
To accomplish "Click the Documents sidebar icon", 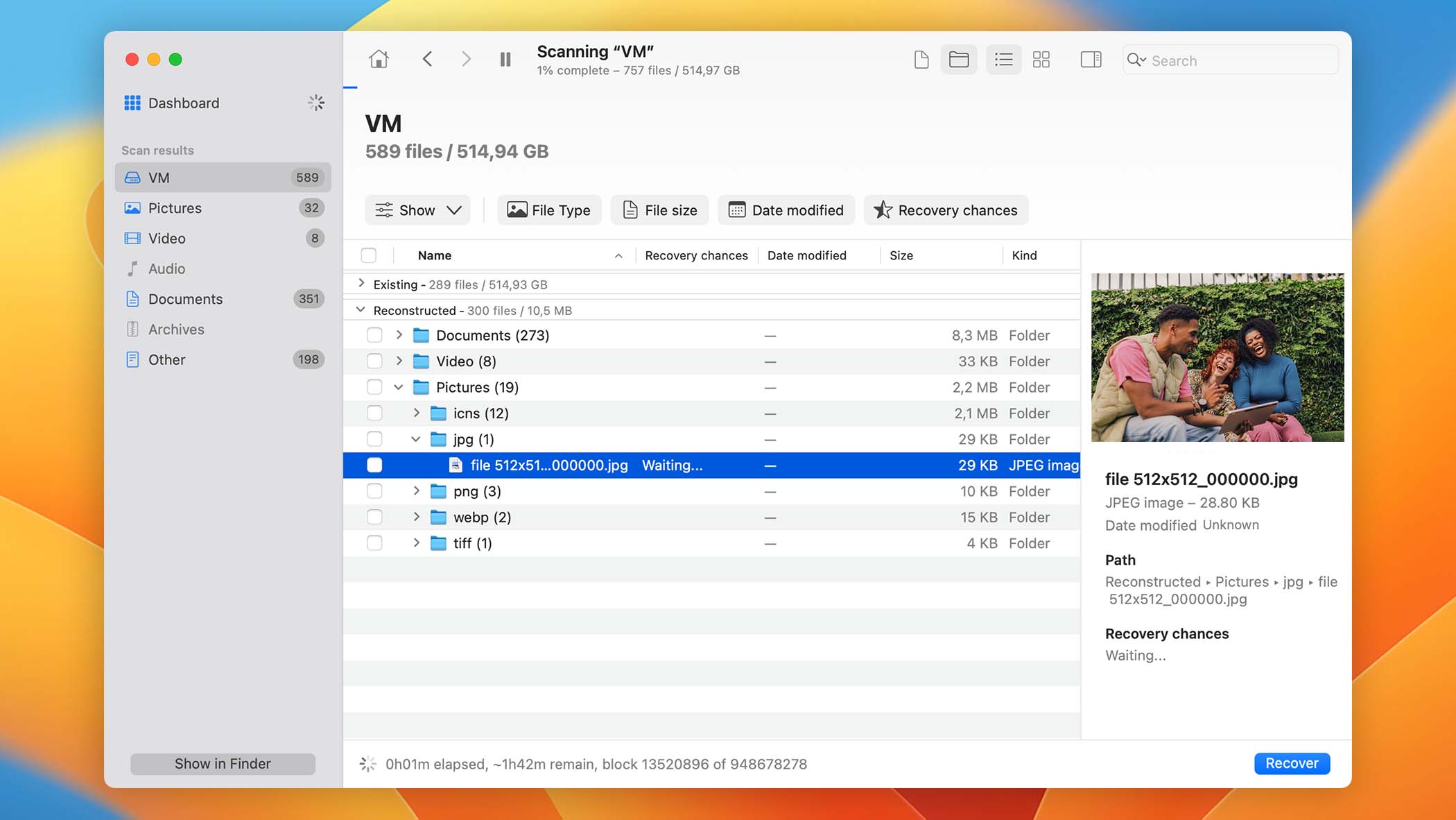I will (x=132, y=299).
